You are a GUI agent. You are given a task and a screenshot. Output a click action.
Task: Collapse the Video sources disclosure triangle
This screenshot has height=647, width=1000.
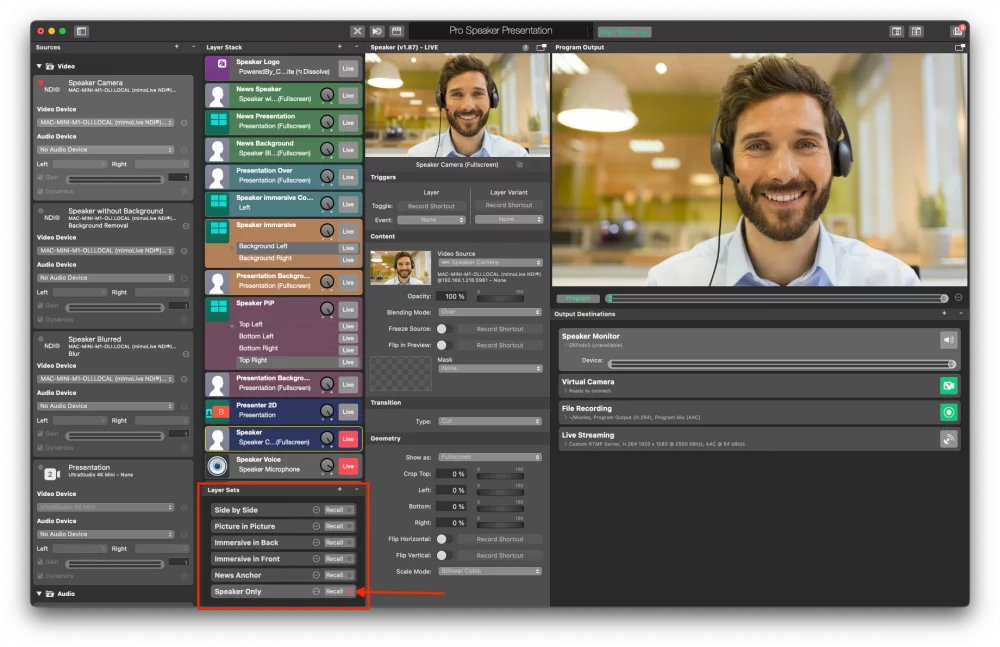[39, 66]
